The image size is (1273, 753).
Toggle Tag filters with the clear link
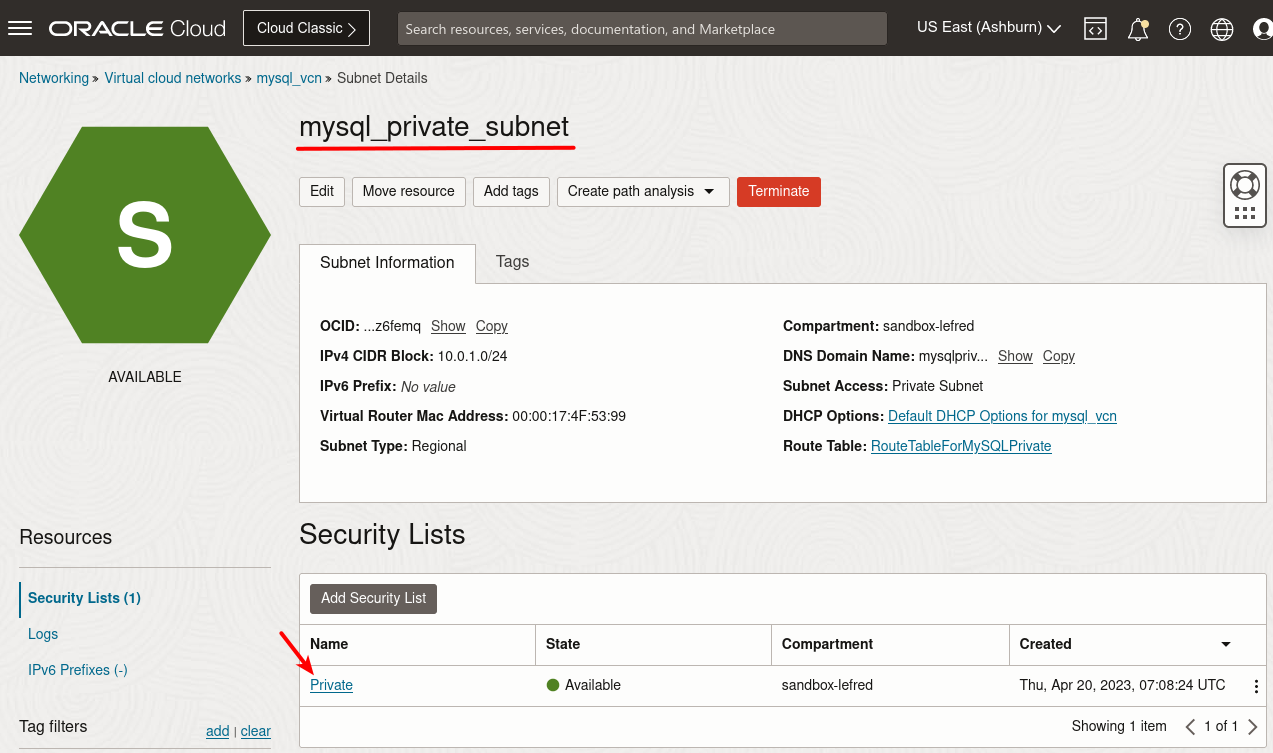(x=255, y=731)
